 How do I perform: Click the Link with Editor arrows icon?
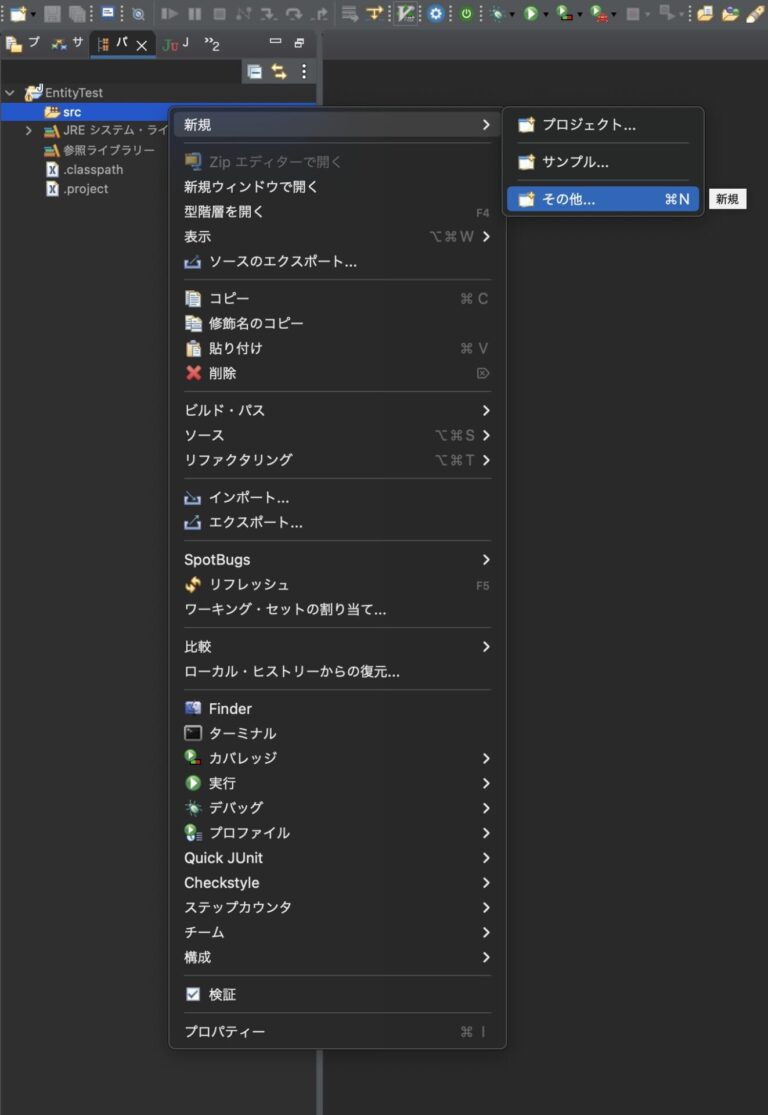(279, 71)
